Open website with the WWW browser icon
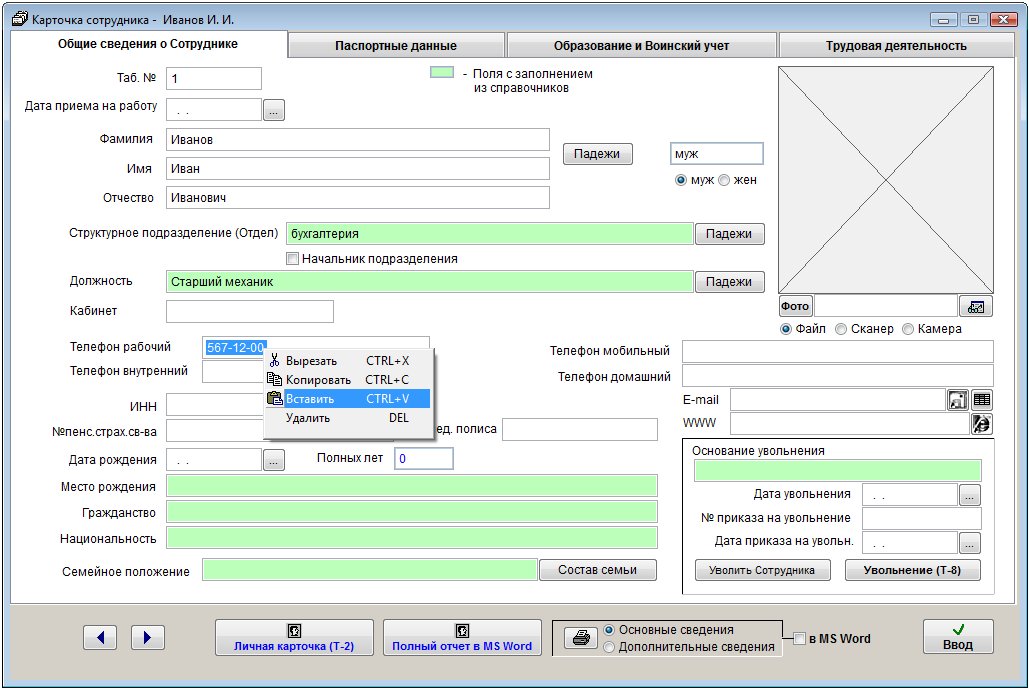Image resolution: width=1029 pixels, height=688 pixels. coord(981,424)
